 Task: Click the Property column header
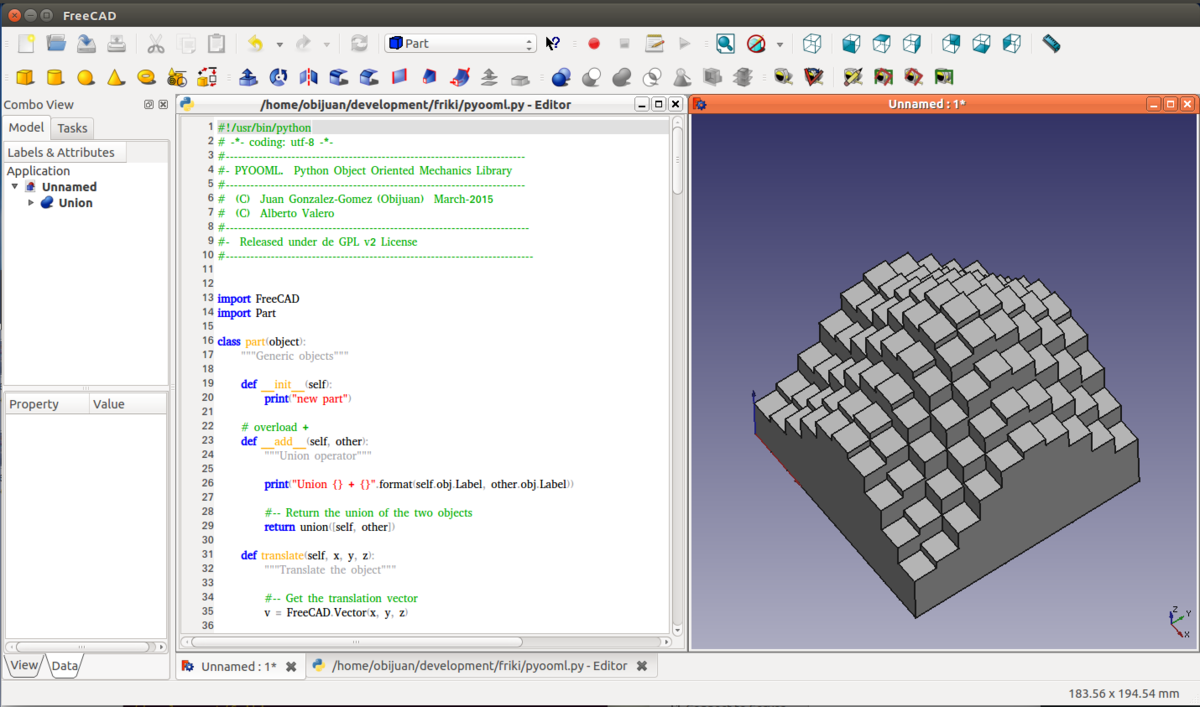35,404
